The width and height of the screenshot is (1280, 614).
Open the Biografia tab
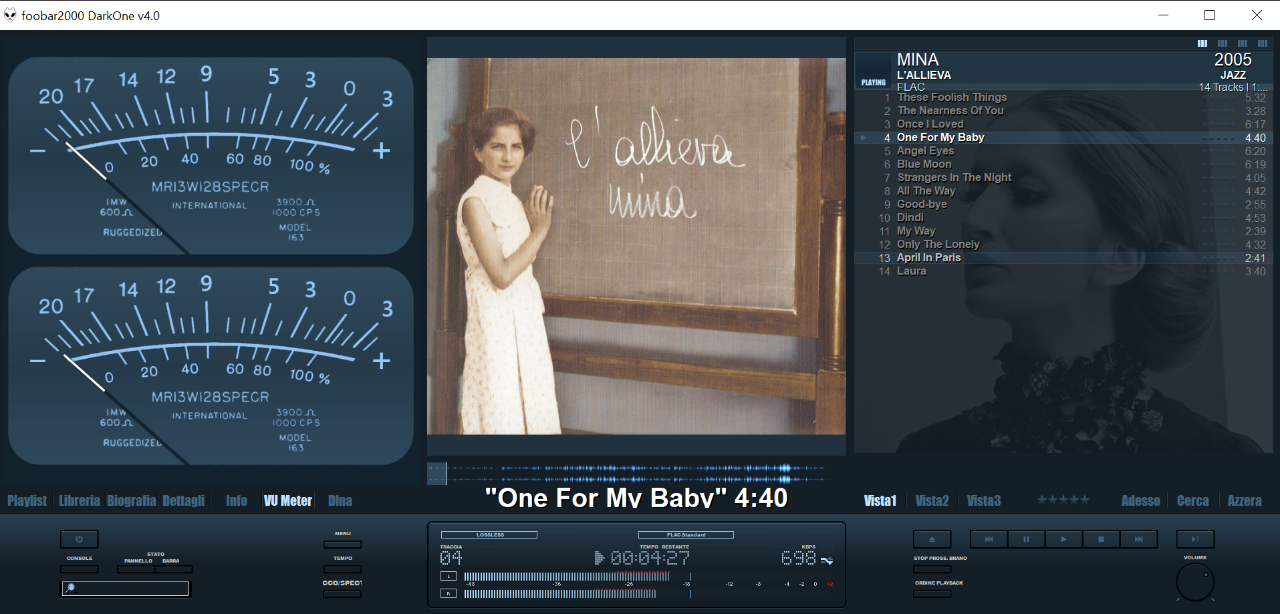pyautogui.click(x=131, y=501)
